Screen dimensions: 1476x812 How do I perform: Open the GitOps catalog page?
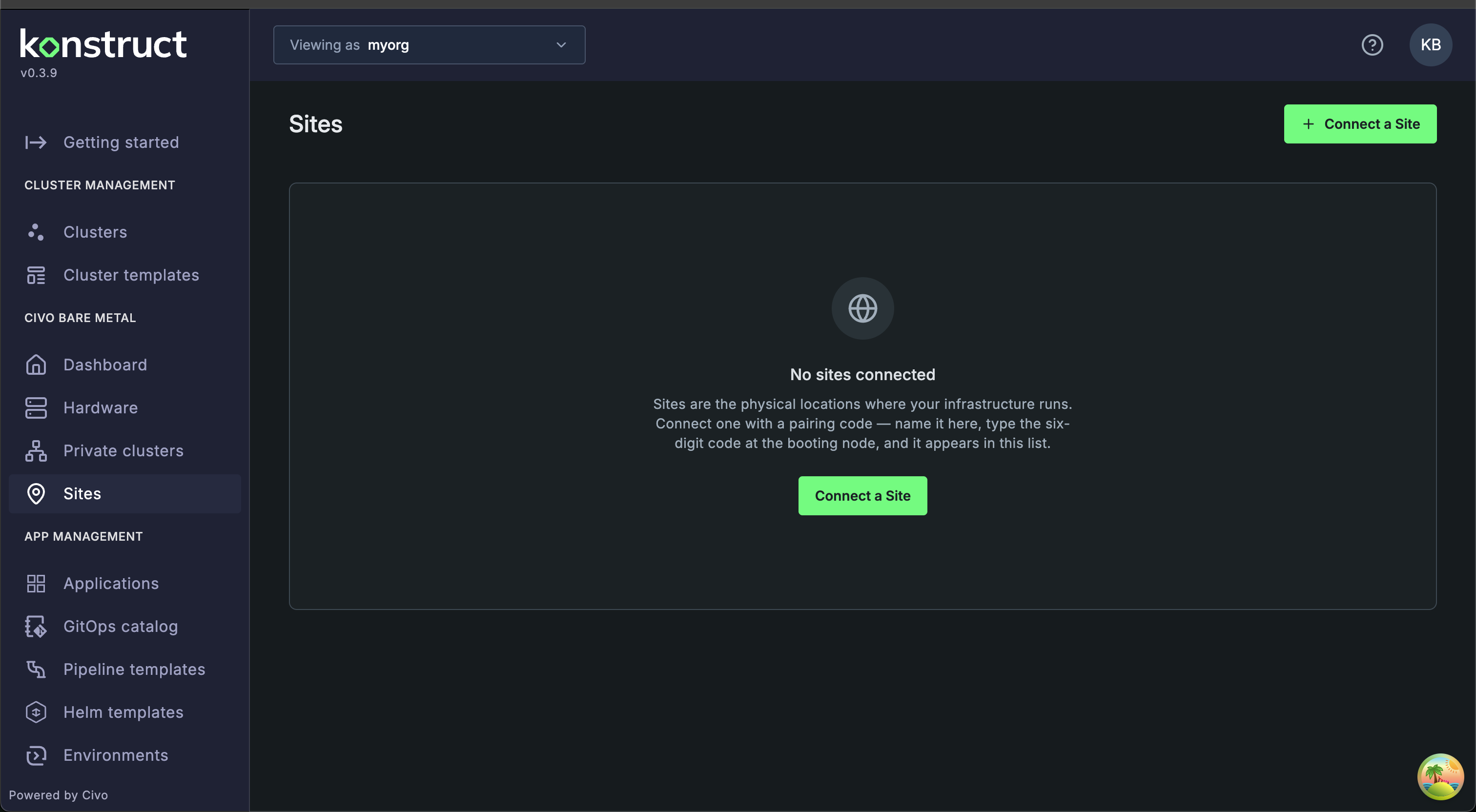pyautogui.click(x=125, y=627)
